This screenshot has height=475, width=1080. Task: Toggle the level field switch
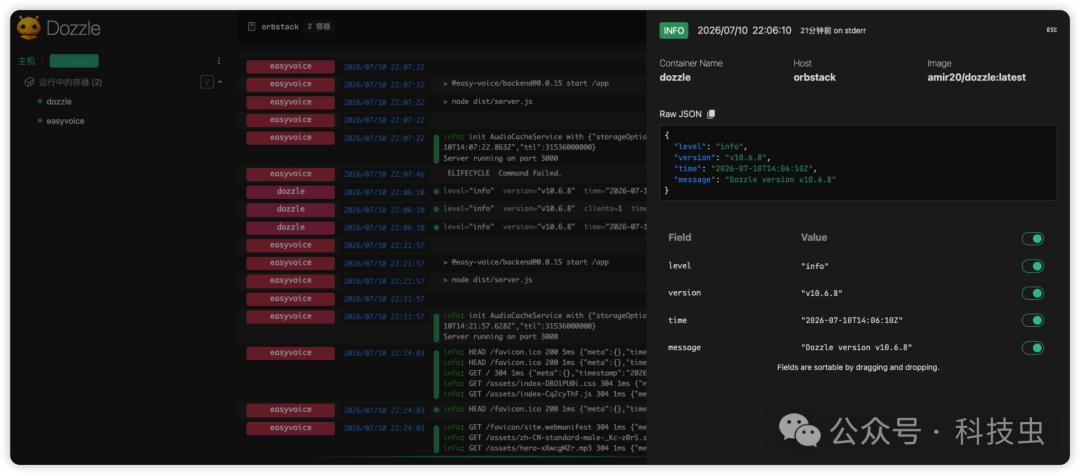(1032, 266)
